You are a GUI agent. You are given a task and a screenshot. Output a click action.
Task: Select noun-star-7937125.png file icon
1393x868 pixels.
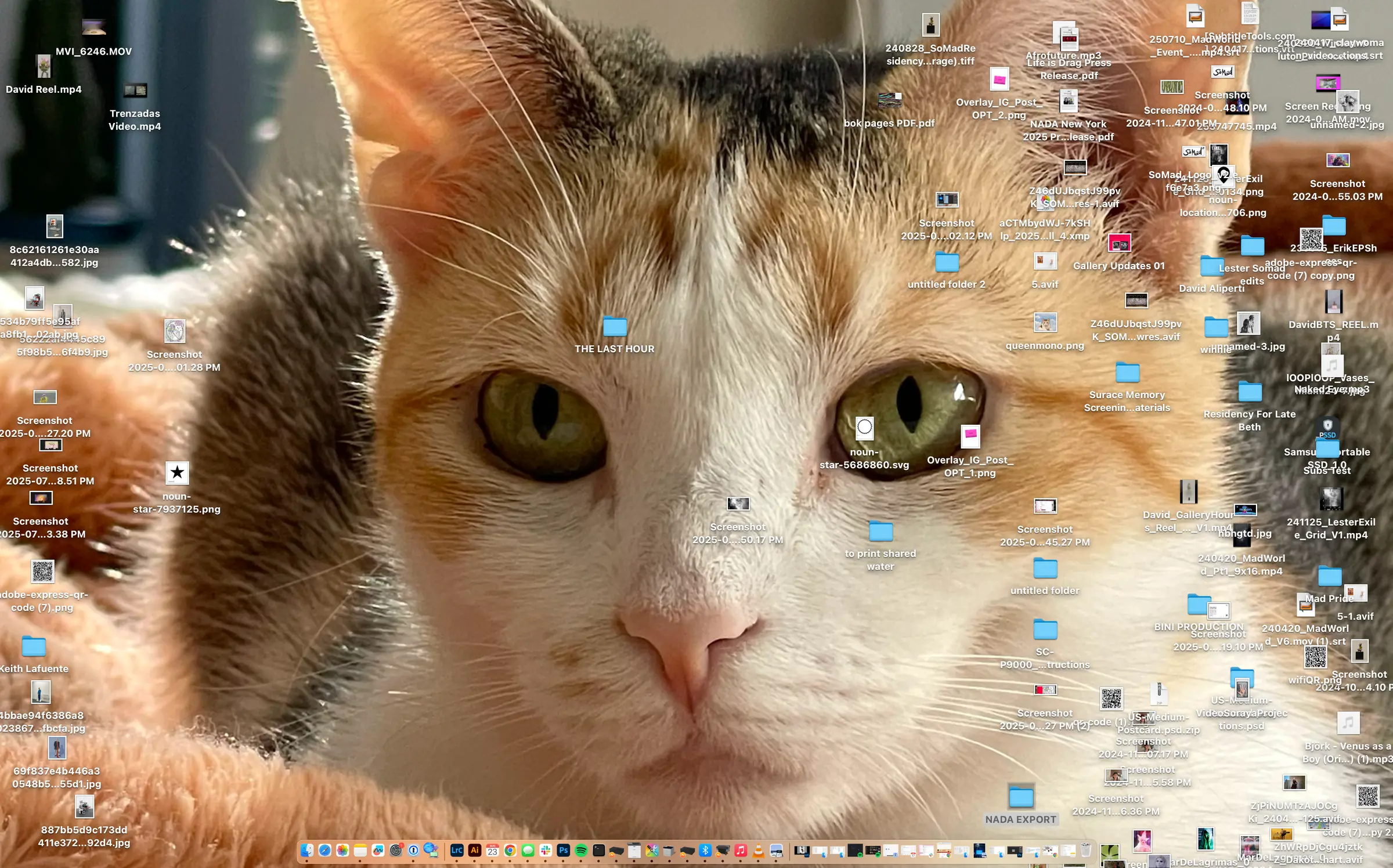(x=177, y=473)
